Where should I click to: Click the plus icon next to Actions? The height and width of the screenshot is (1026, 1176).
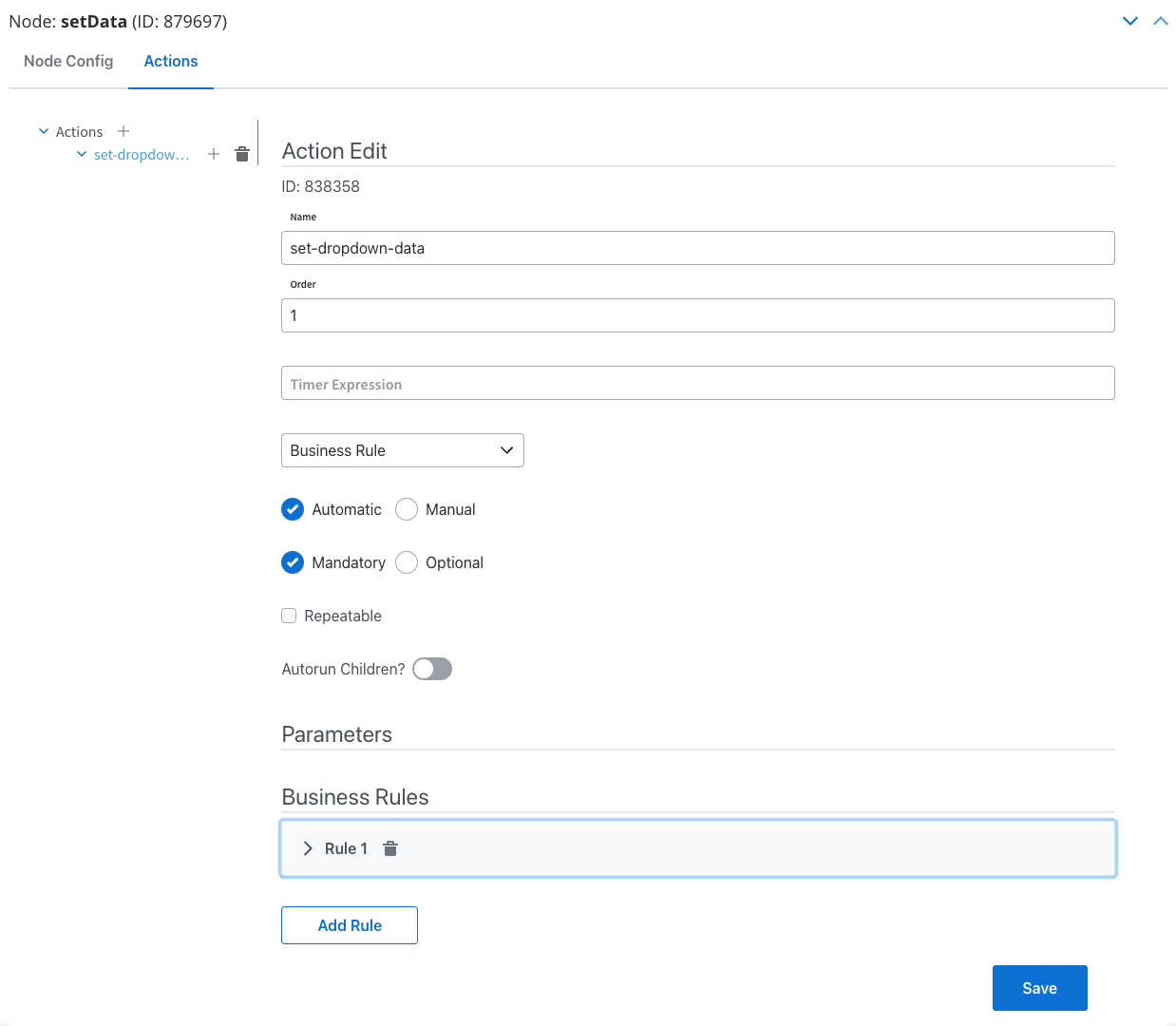tap(123, 131)
